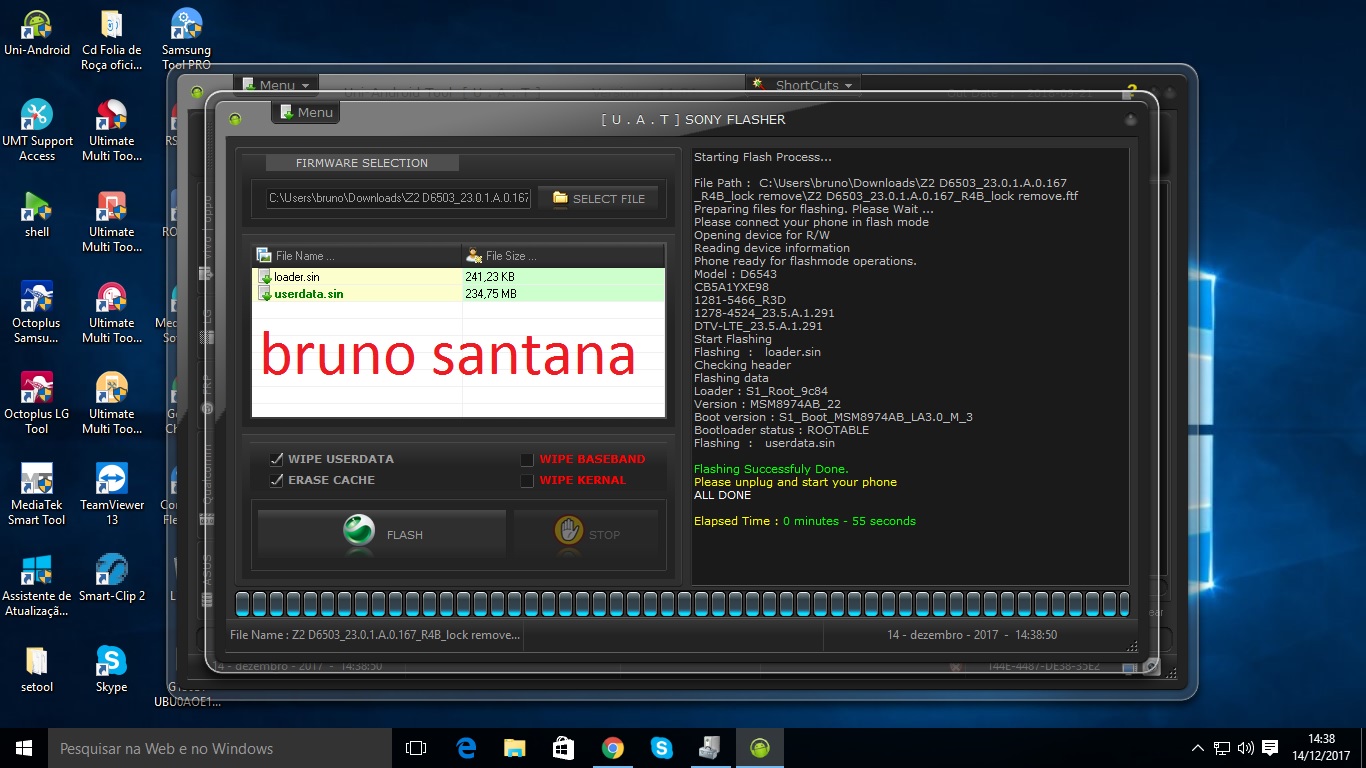Open shell desktop shortcut
Viewport: 1366px width, 768px height.
pyautogui.click(x=37, y=214)
